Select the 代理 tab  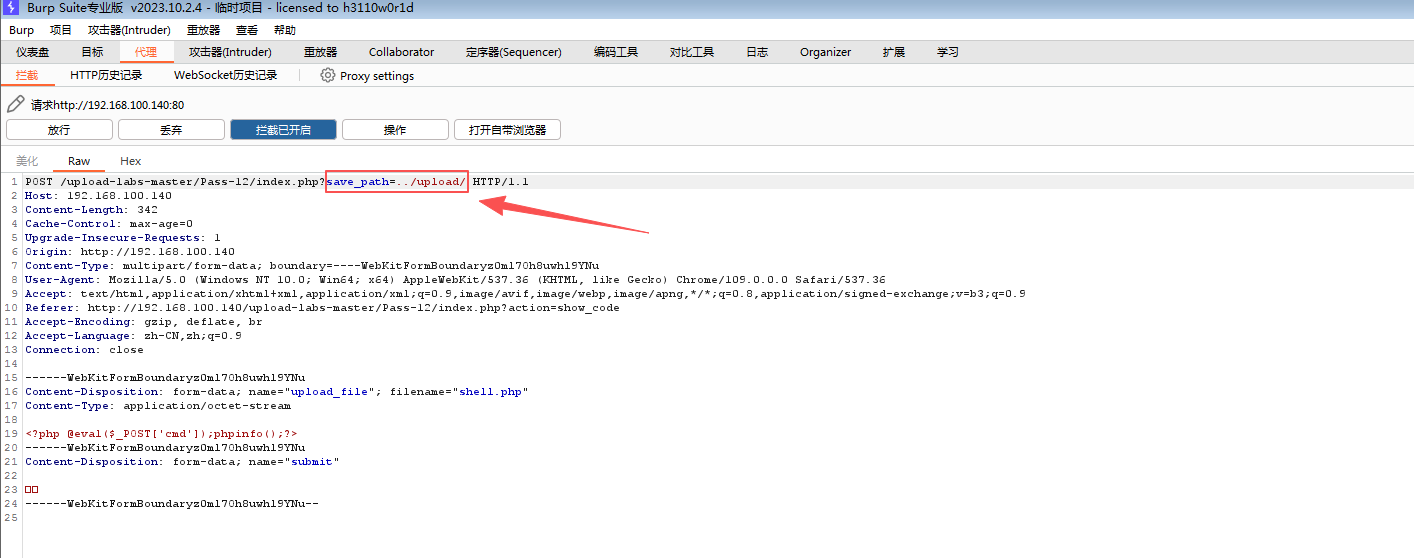pyautogui.click(x=146, y=52)
